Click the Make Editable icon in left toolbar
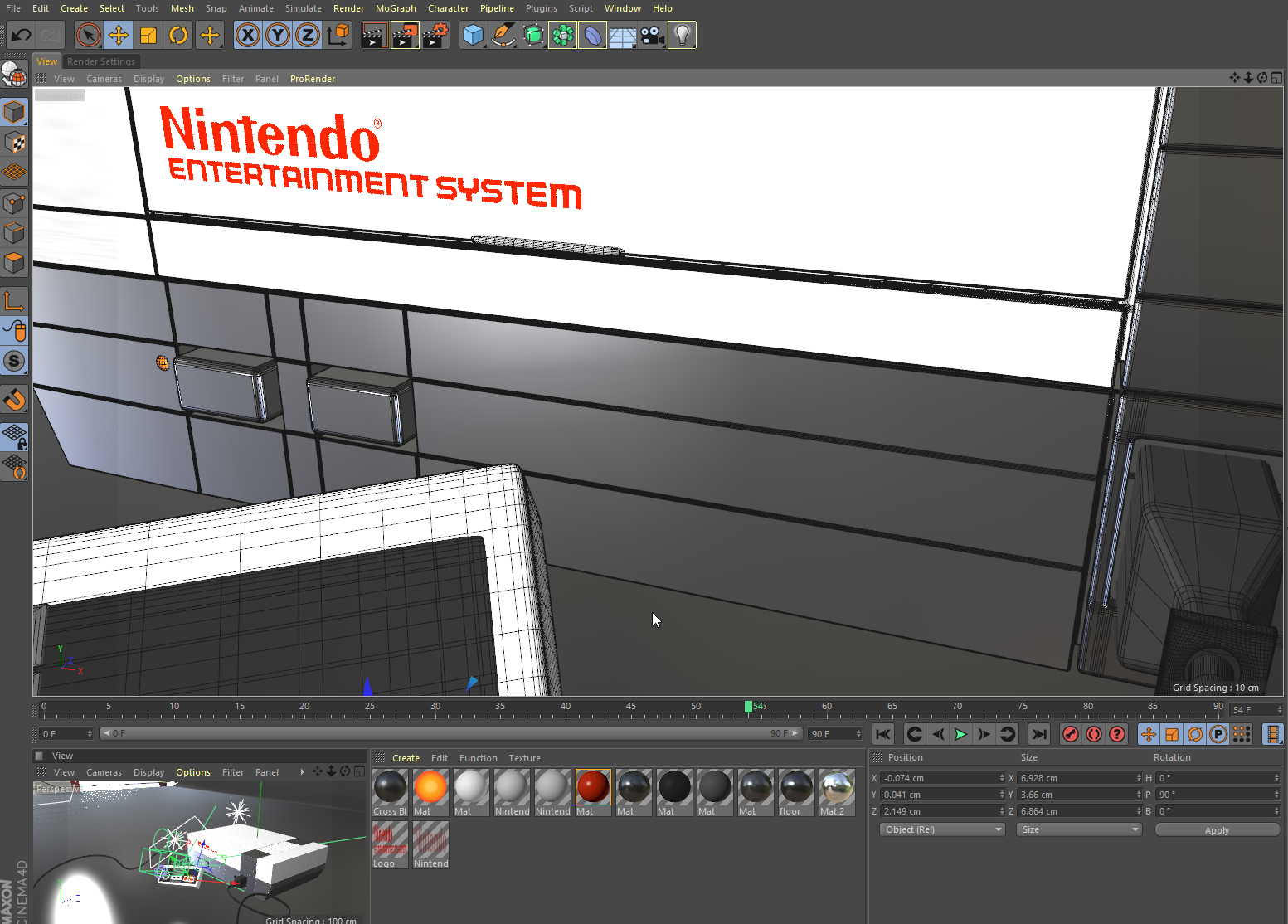The height and width of the screenshot is (924, 1288). click(14, 75)
